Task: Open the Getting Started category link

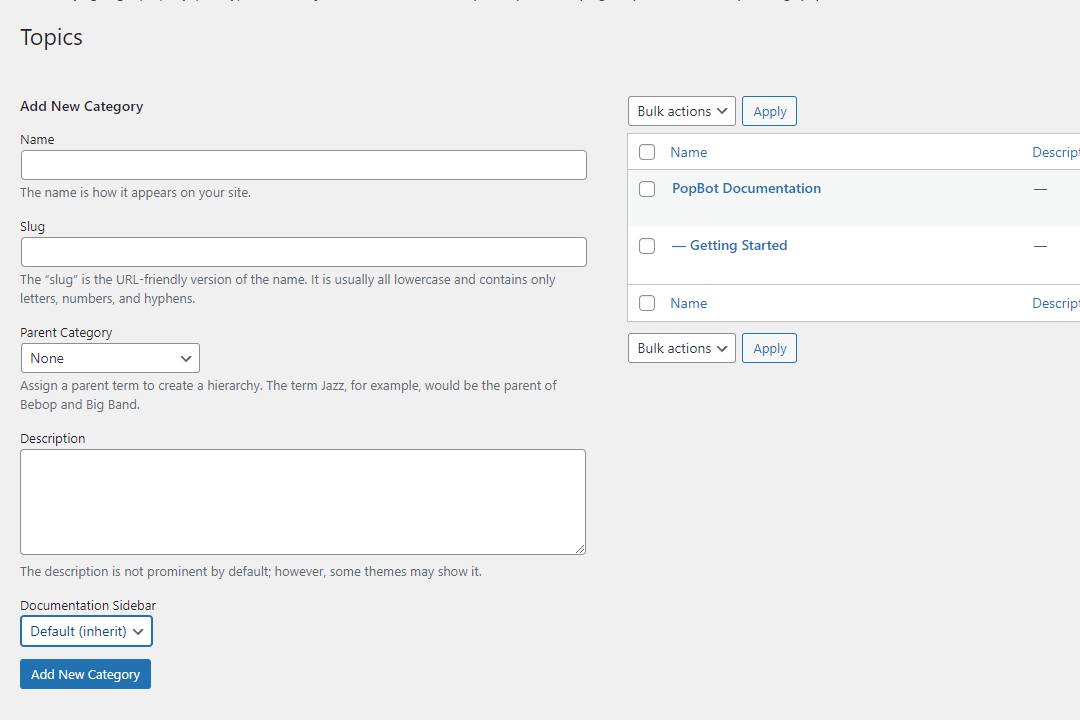Action: (x=738, y=245)
